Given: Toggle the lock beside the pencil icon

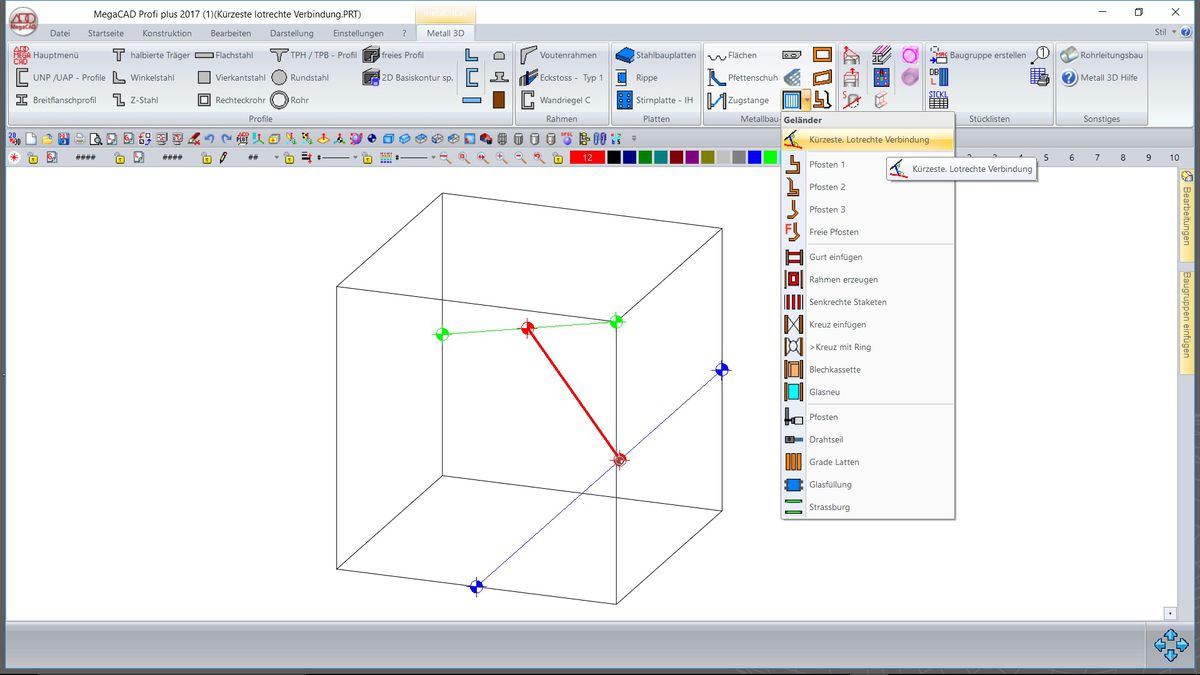Looking at the screenshot, I should pyautogui.click(x=206, y=158).
